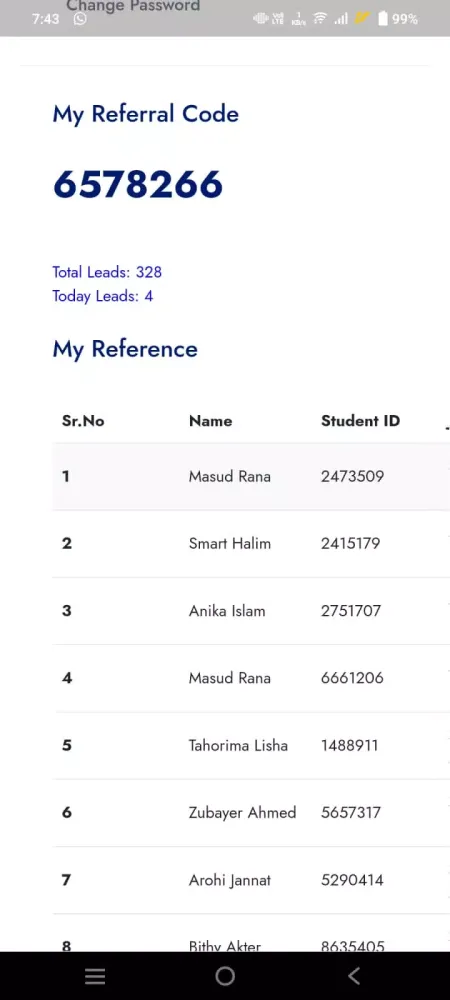Select the Smart Halim row

click(x=251, y=543)
